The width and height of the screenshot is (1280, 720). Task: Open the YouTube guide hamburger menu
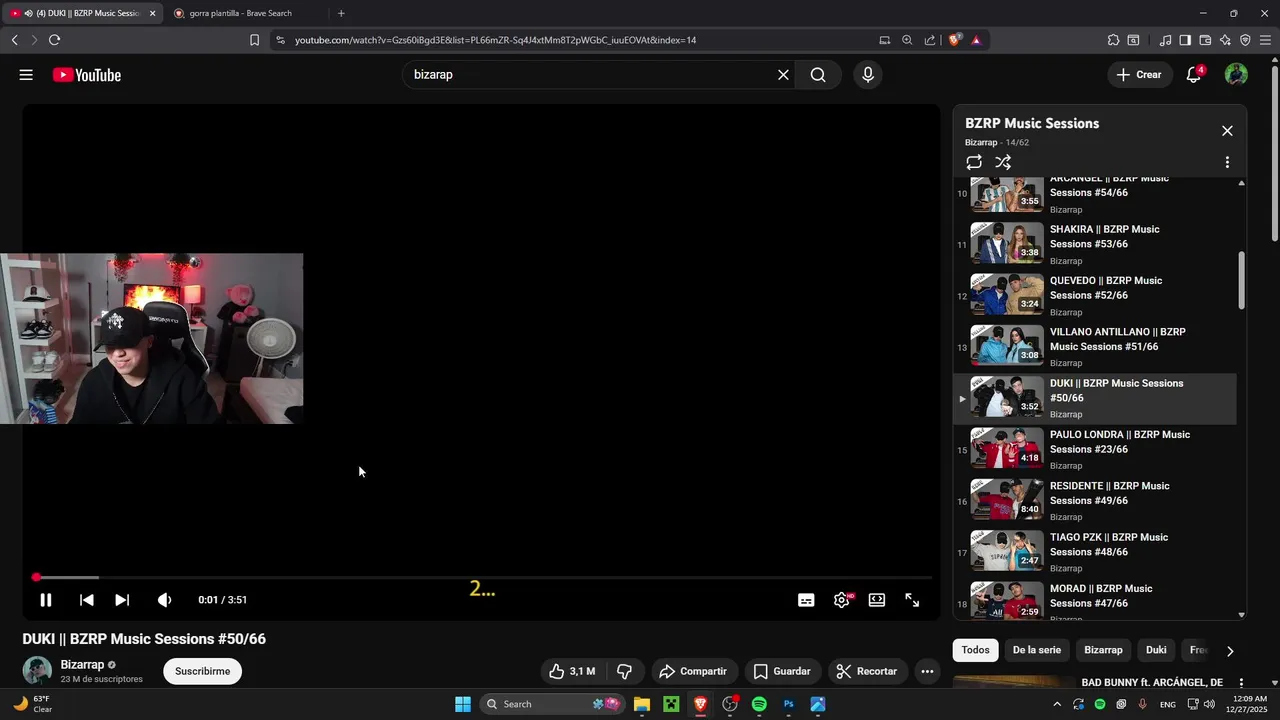[26, 75]
